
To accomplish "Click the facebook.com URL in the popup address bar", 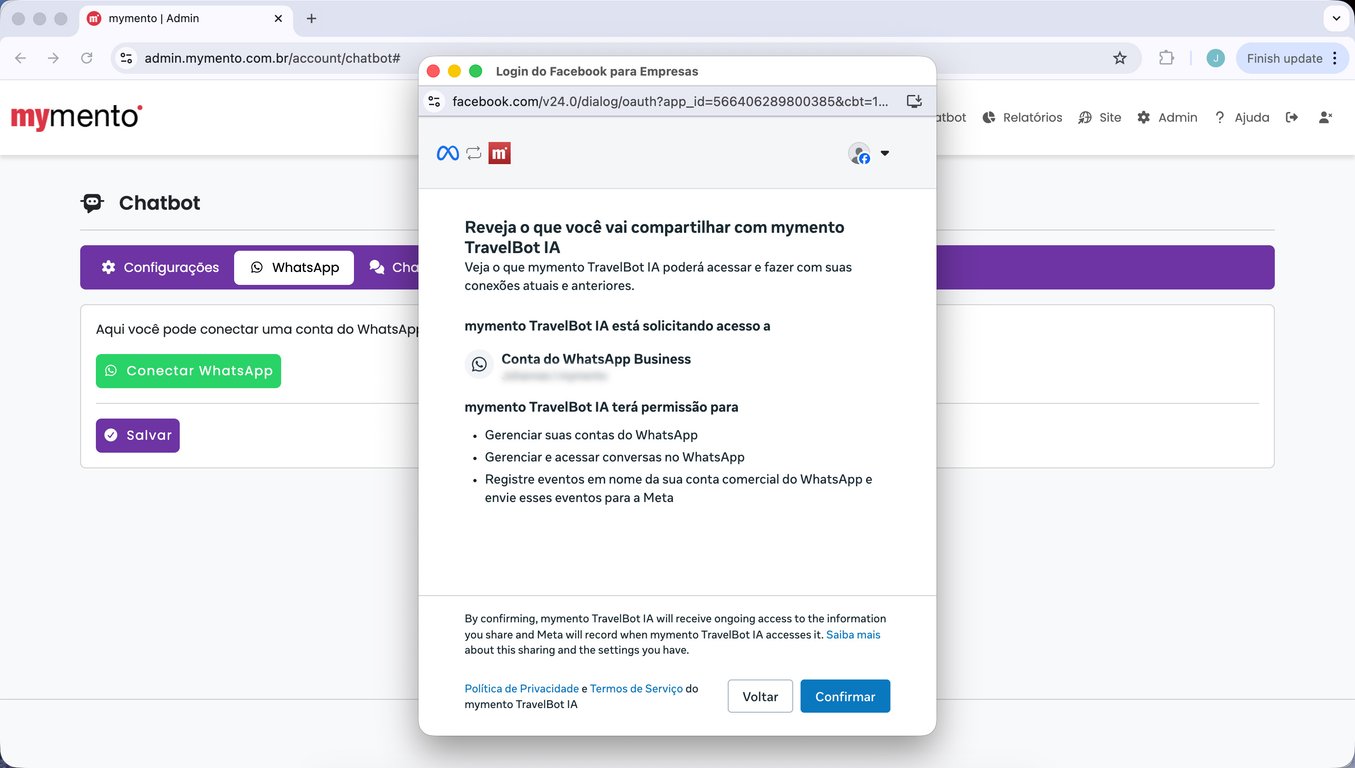I will click(x=670, y=101).
